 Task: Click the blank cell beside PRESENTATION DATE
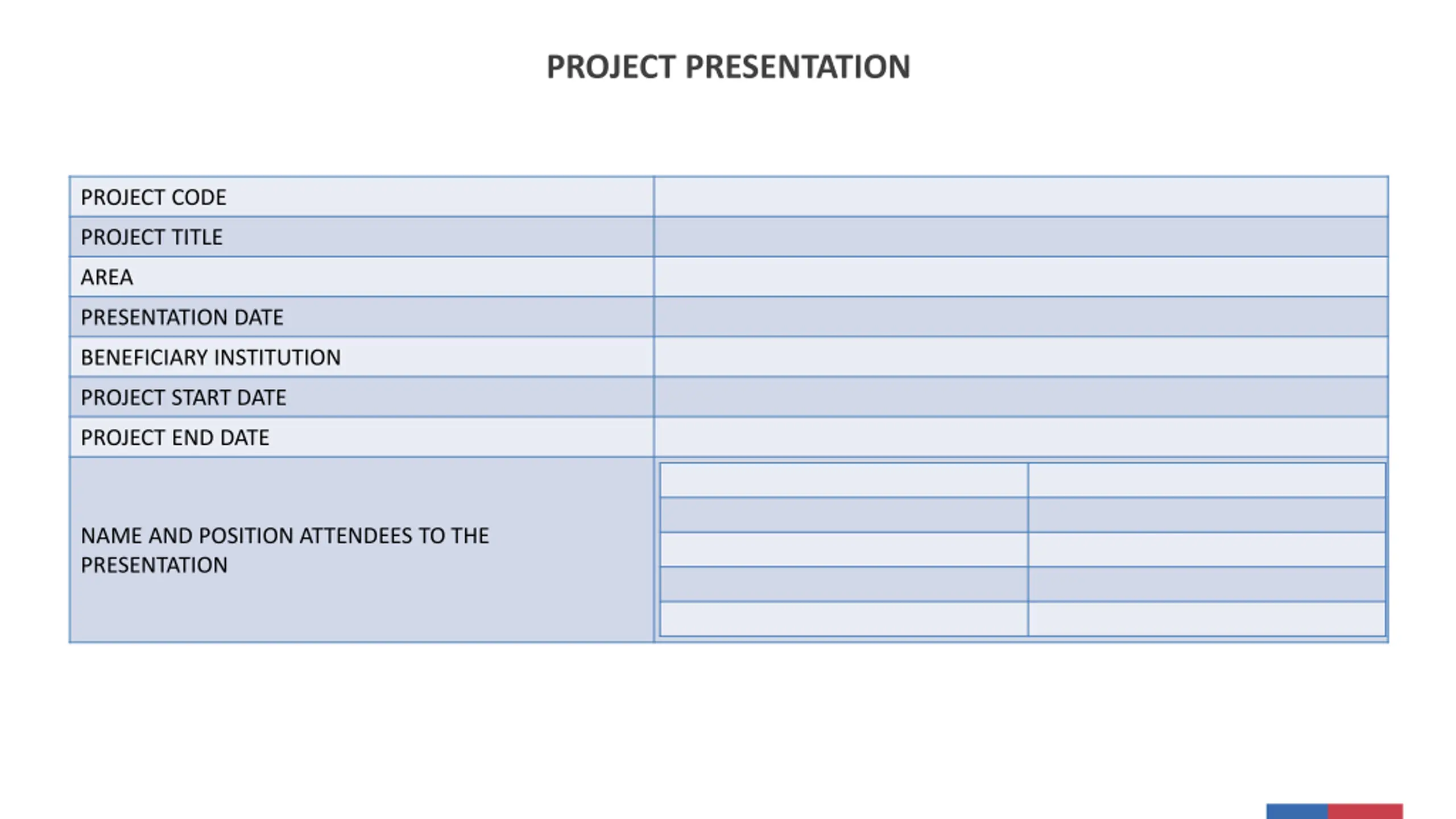1021,317
